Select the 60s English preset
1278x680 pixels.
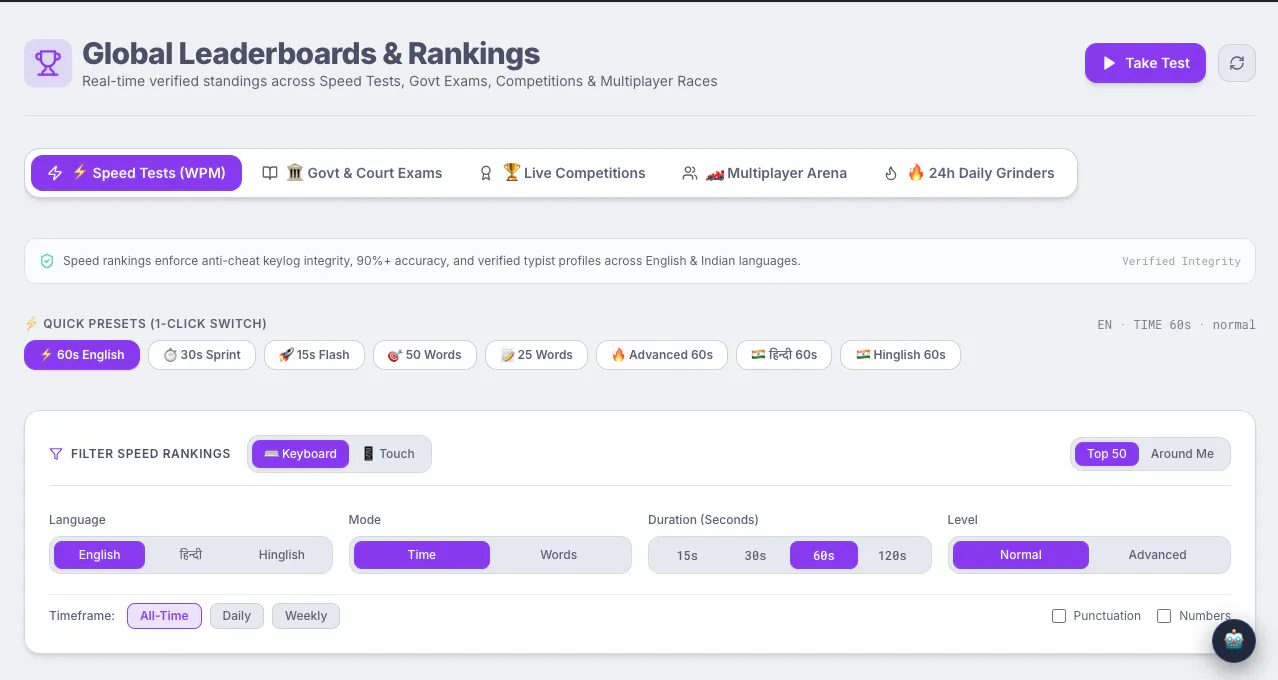click(x=82, y=355)
